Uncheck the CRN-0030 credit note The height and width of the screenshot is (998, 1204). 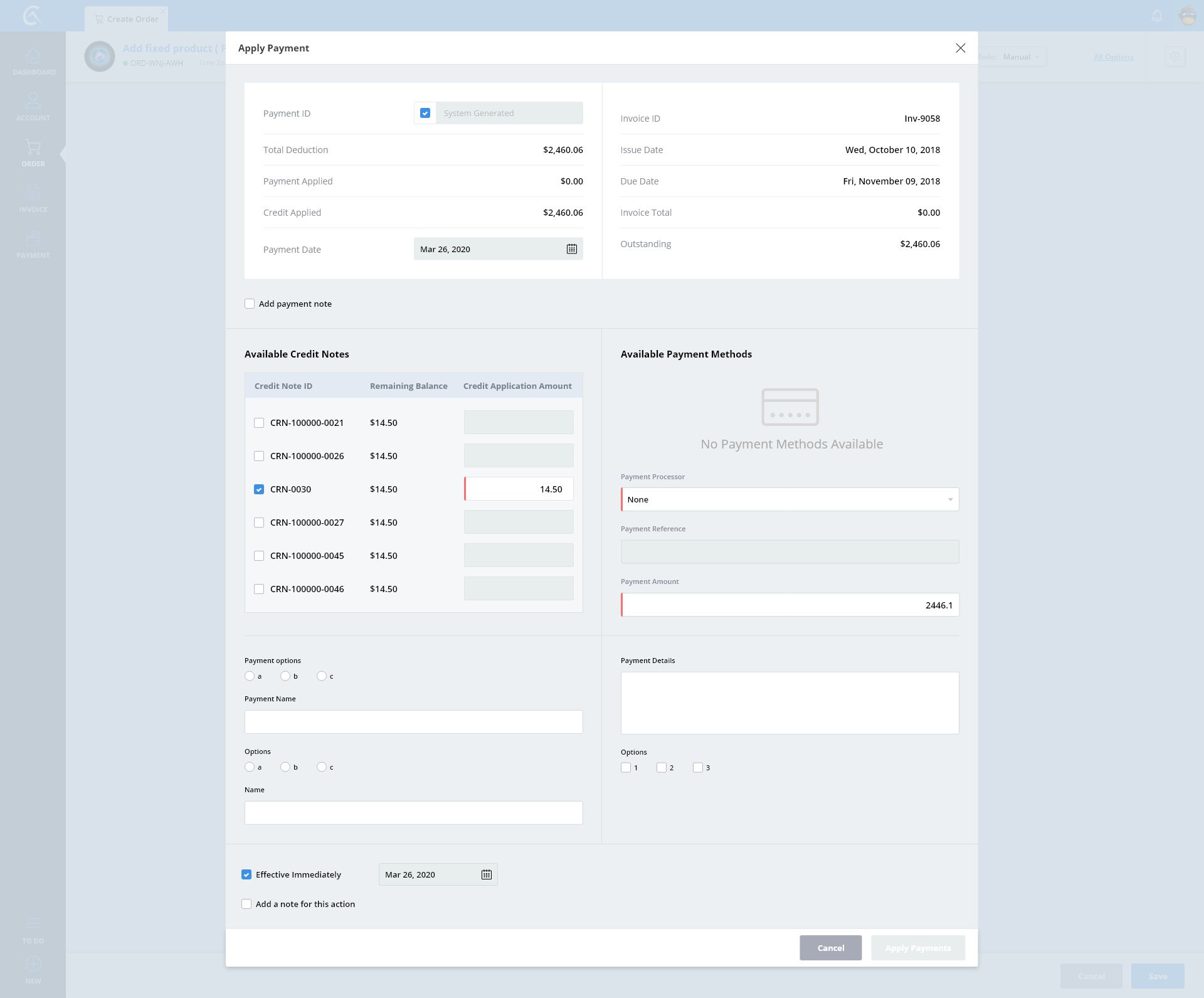coord(259,489)
